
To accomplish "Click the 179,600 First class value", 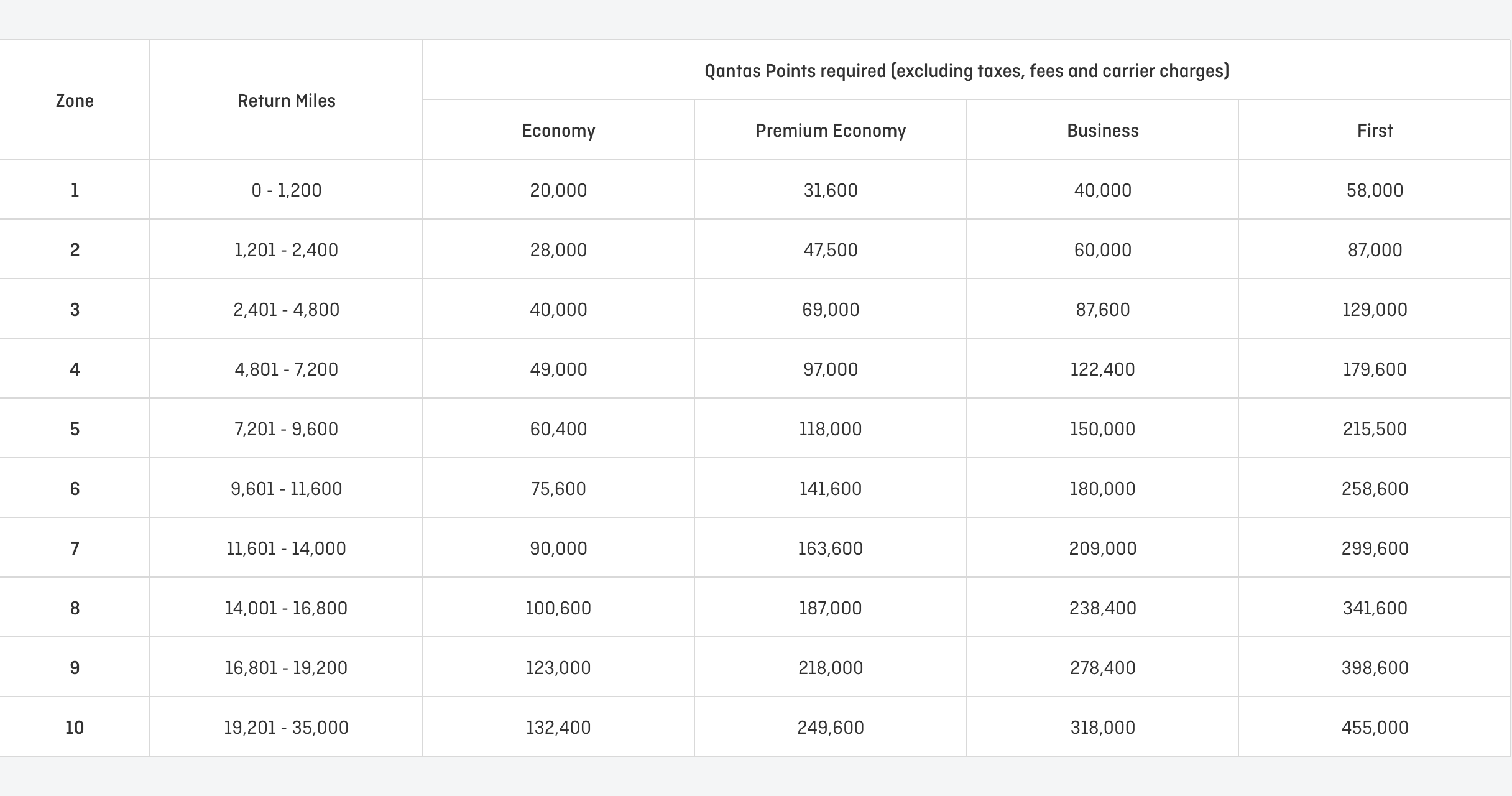I will click(1375, 369).
